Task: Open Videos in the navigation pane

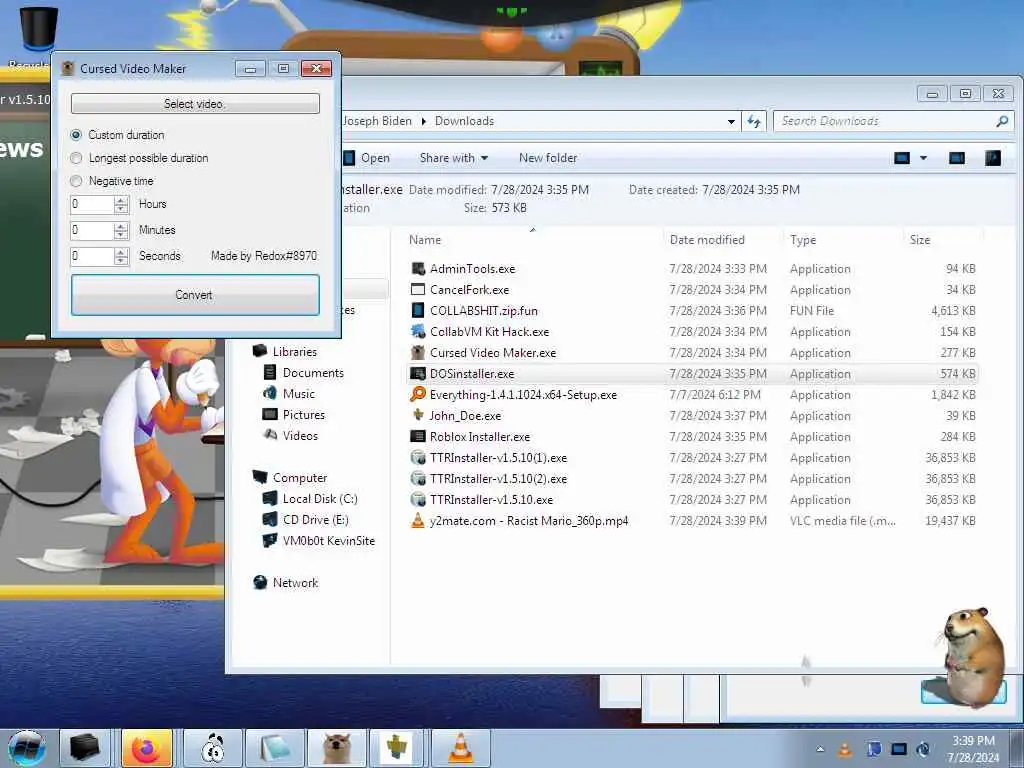Action: point(300,436)
